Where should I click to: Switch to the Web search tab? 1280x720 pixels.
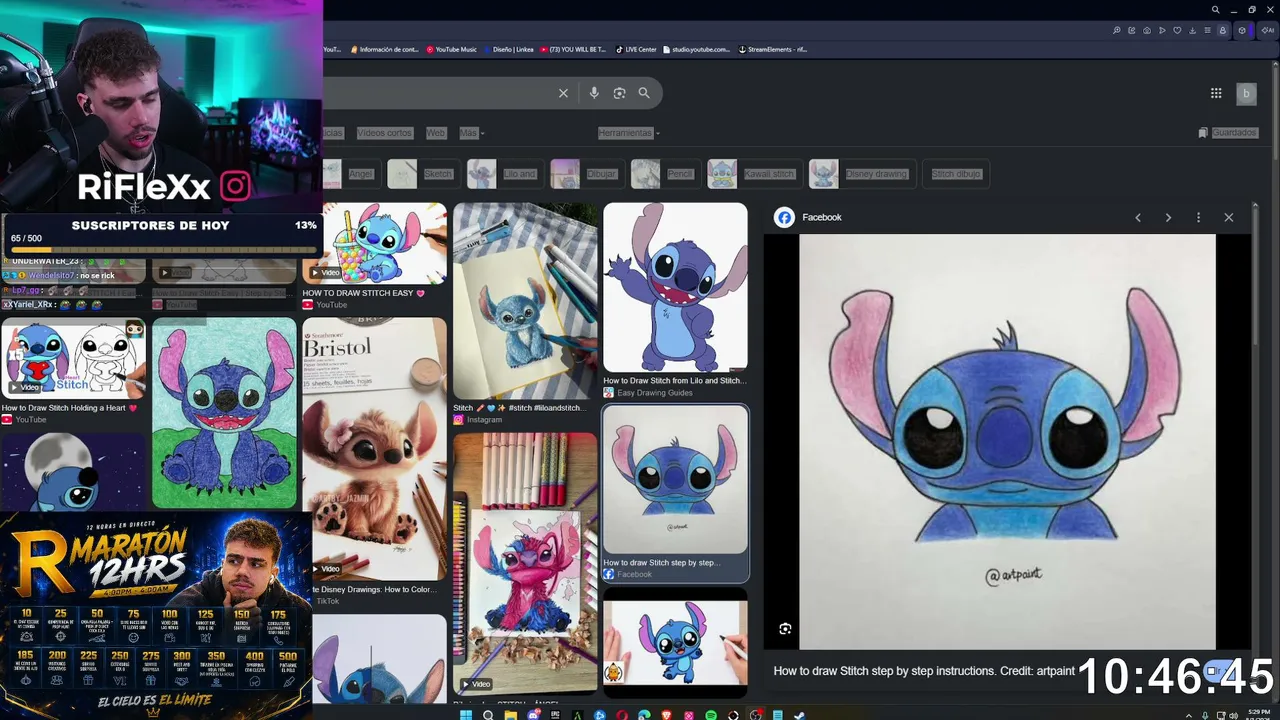(436, 133)
